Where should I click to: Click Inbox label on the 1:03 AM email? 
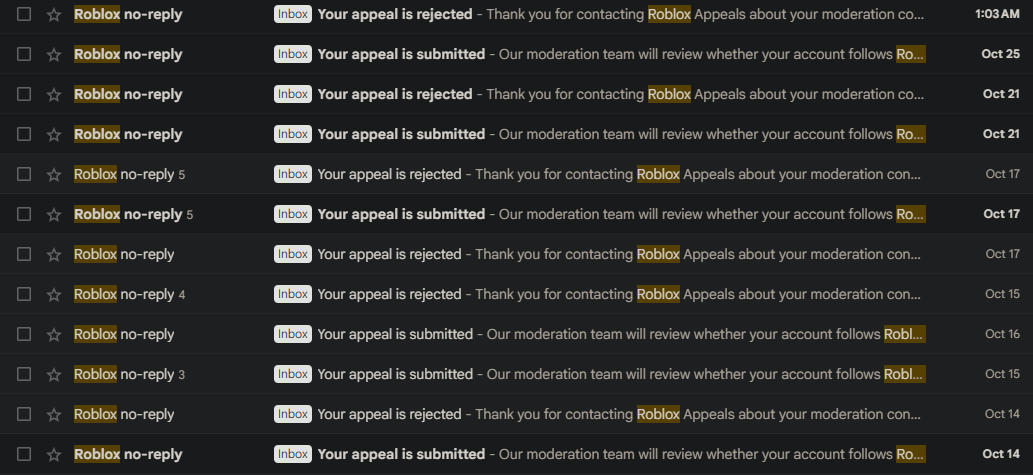293,15
